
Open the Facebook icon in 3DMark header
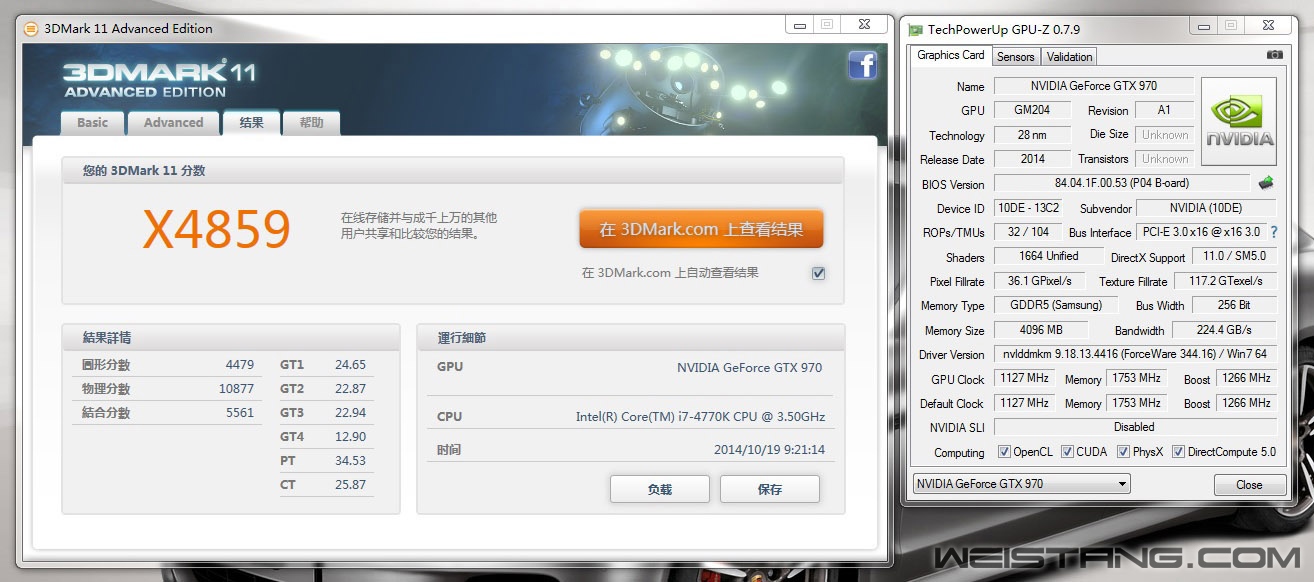coord(862,65)
